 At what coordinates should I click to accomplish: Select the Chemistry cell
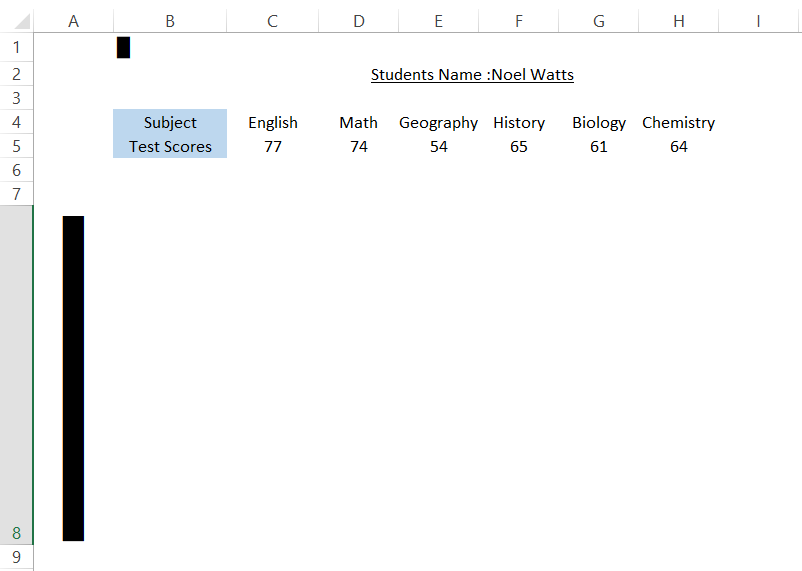(678, 122)
